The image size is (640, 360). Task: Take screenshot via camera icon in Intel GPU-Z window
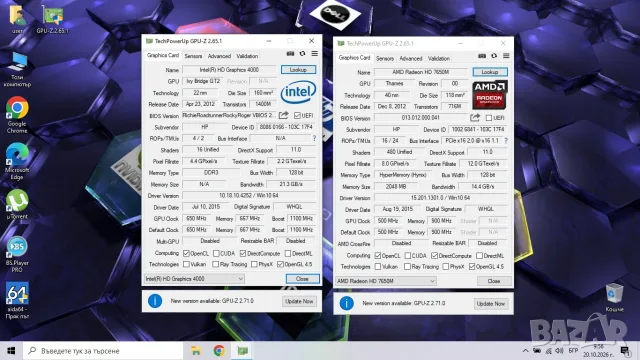coord(290,54)
